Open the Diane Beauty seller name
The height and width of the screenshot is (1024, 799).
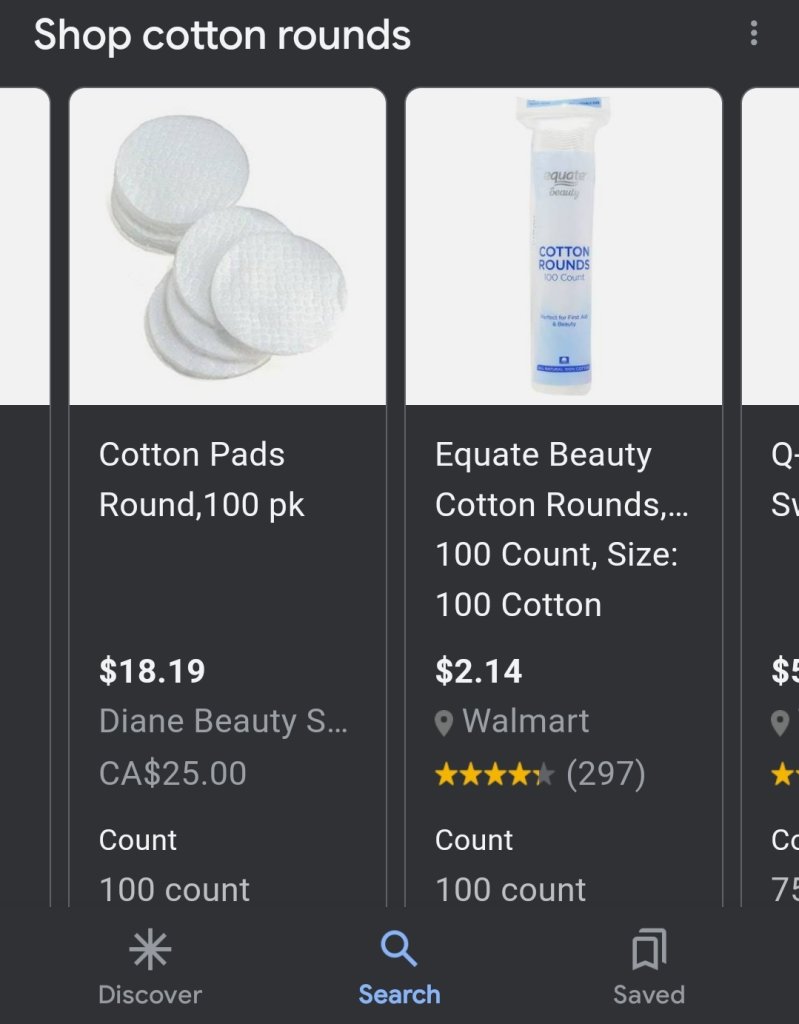(x=223, y=722)
